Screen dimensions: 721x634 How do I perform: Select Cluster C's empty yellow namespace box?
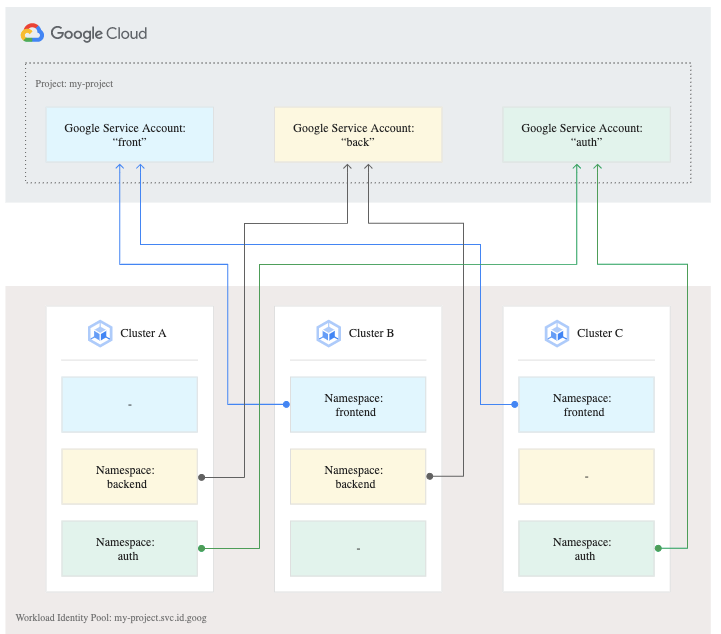pyautogui.click(x=586, y=477)
